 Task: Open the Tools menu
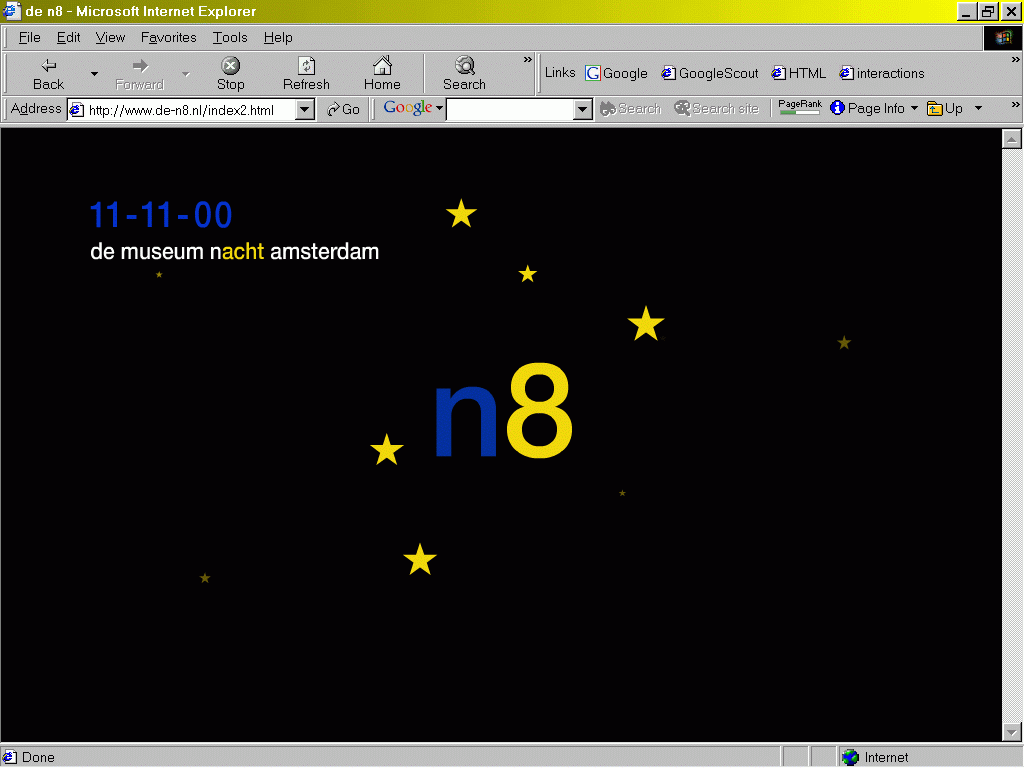(x=230, y=37)
